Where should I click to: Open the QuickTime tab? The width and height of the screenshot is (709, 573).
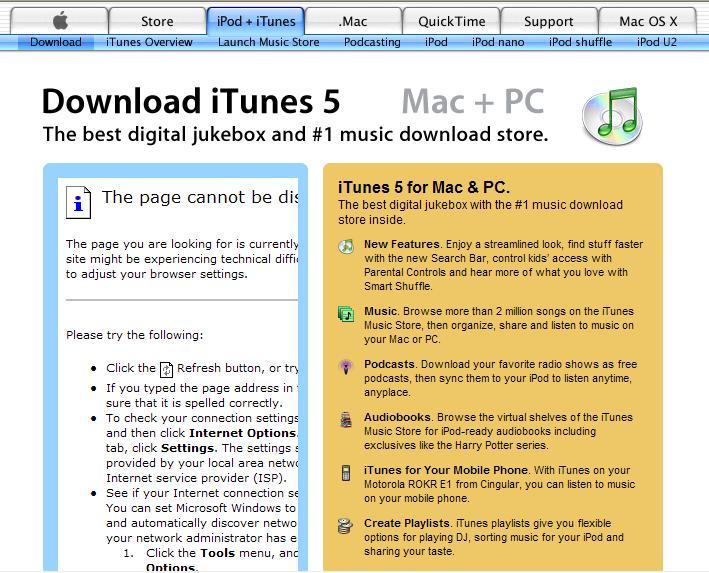pyautogui.click(x=450, y=21)
